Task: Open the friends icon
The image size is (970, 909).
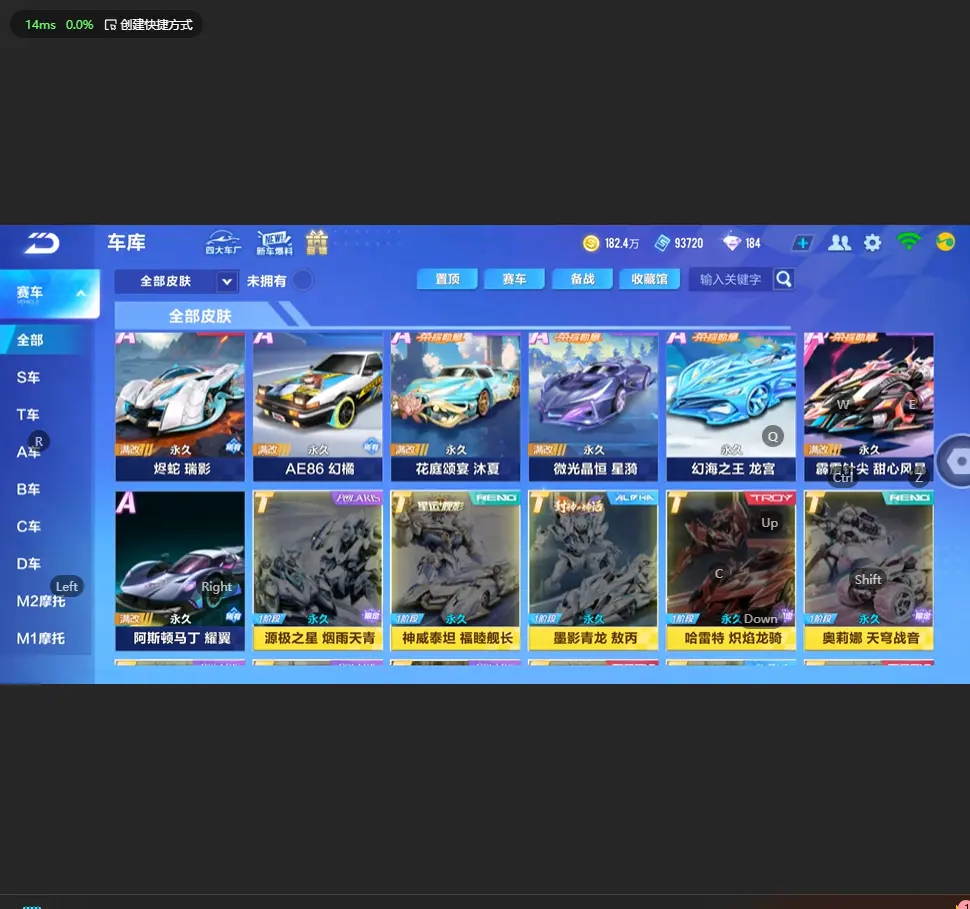Action: tap(839, 243)
